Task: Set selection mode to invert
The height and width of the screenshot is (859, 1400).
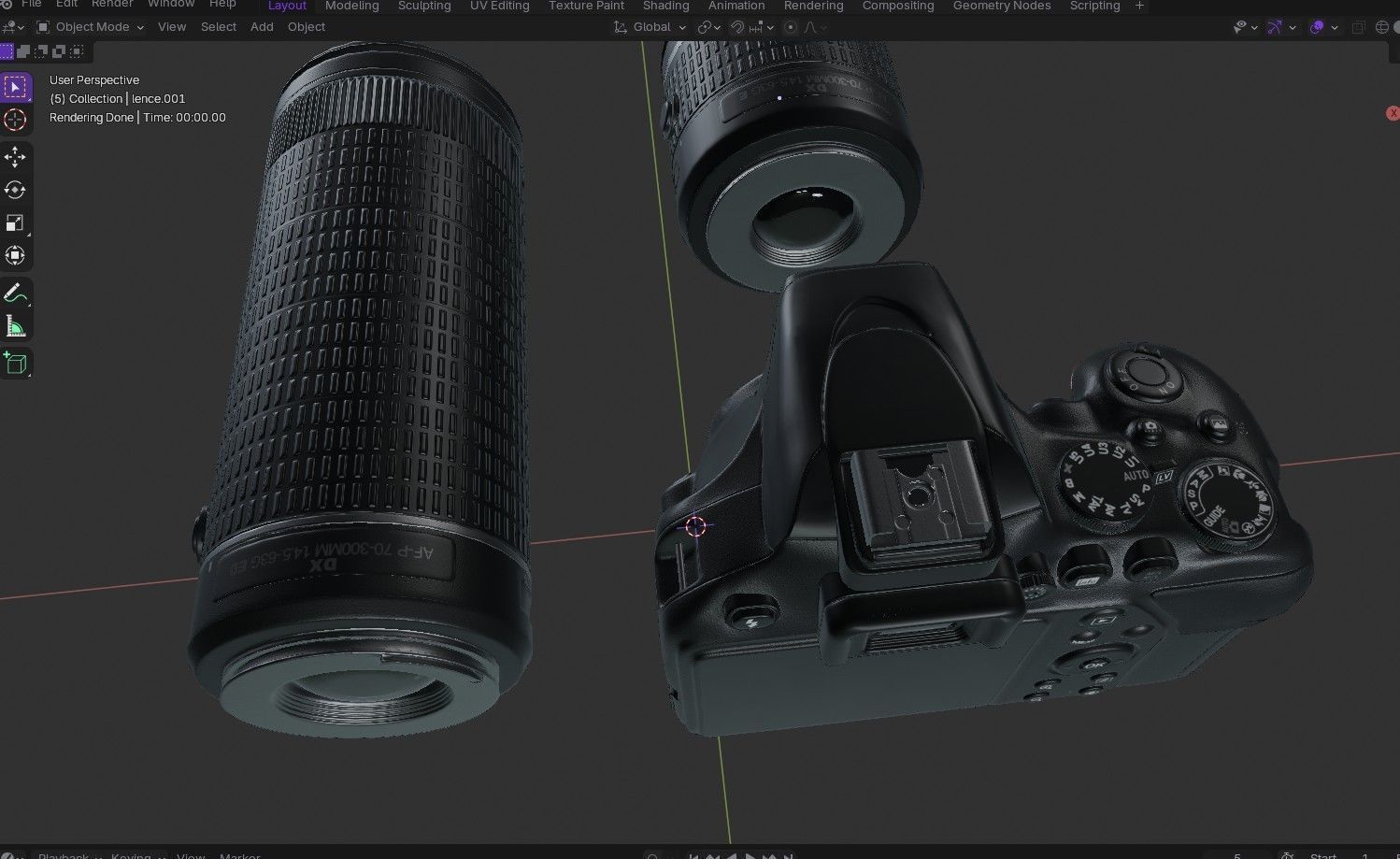Action: (60, 50)
